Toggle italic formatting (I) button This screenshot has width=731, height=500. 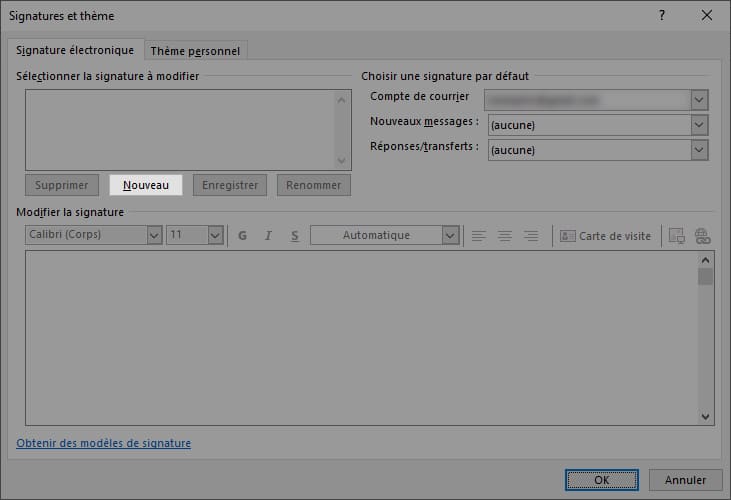point(268,236)
